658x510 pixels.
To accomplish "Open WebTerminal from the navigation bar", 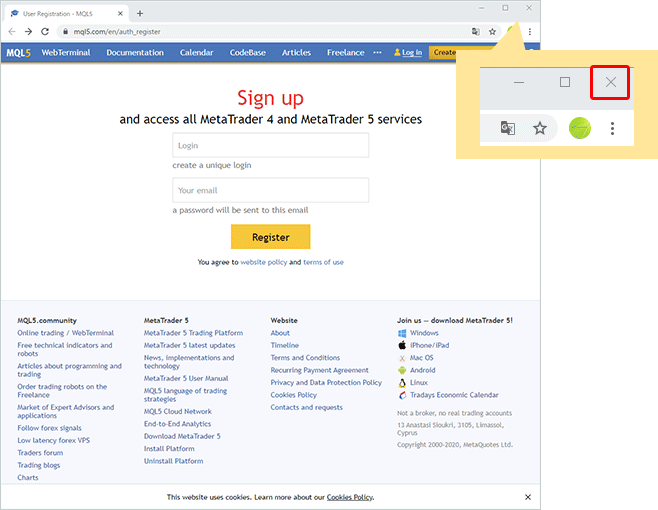I will tap(66, 52).
